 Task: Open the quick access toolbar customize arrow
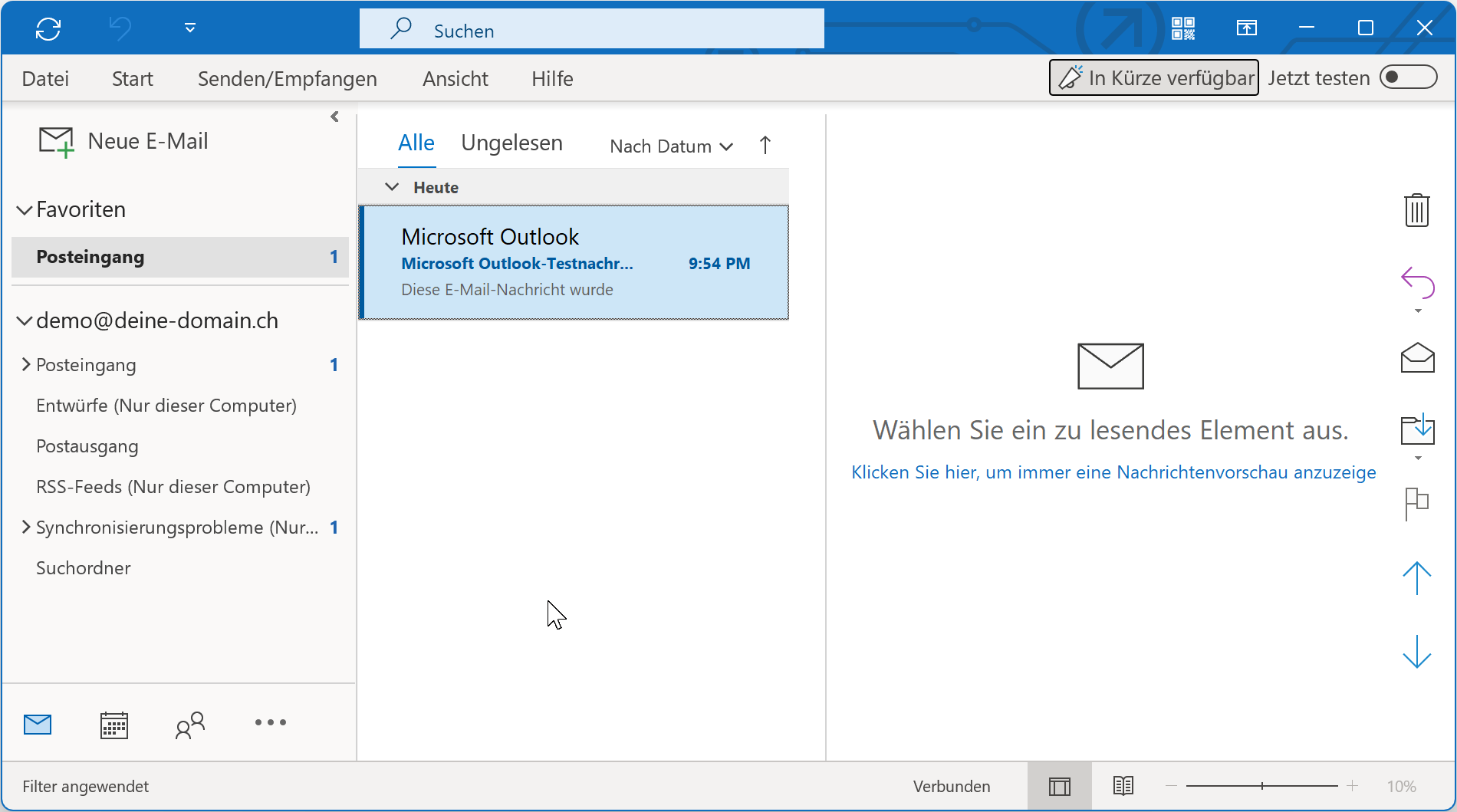[x=190, y=28]
